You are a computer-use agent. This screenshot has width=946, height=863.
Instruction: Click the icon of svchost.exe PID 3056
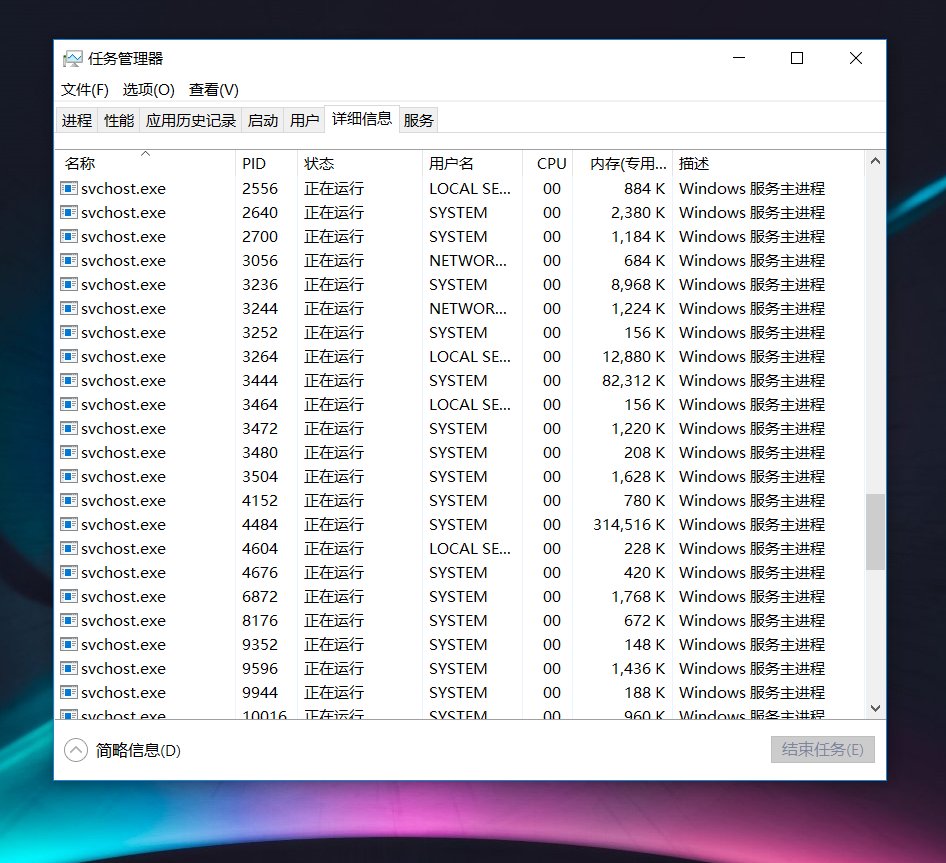click(x=69, y=260)
